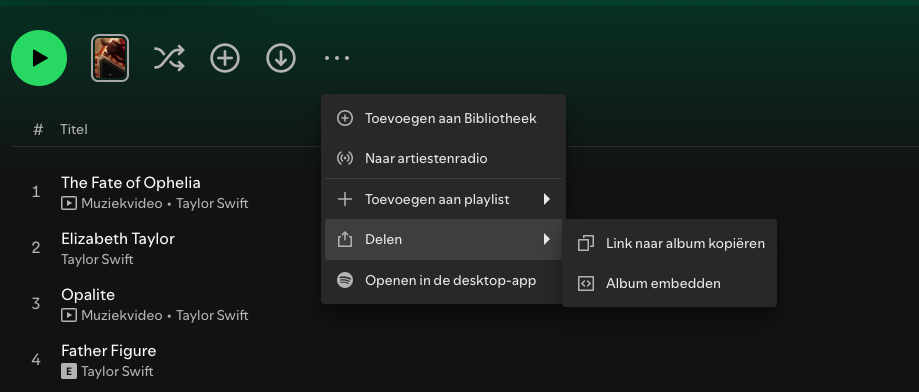The image size is (919, 392).
Task: Click the Titel column header
Action: point(74,129)
